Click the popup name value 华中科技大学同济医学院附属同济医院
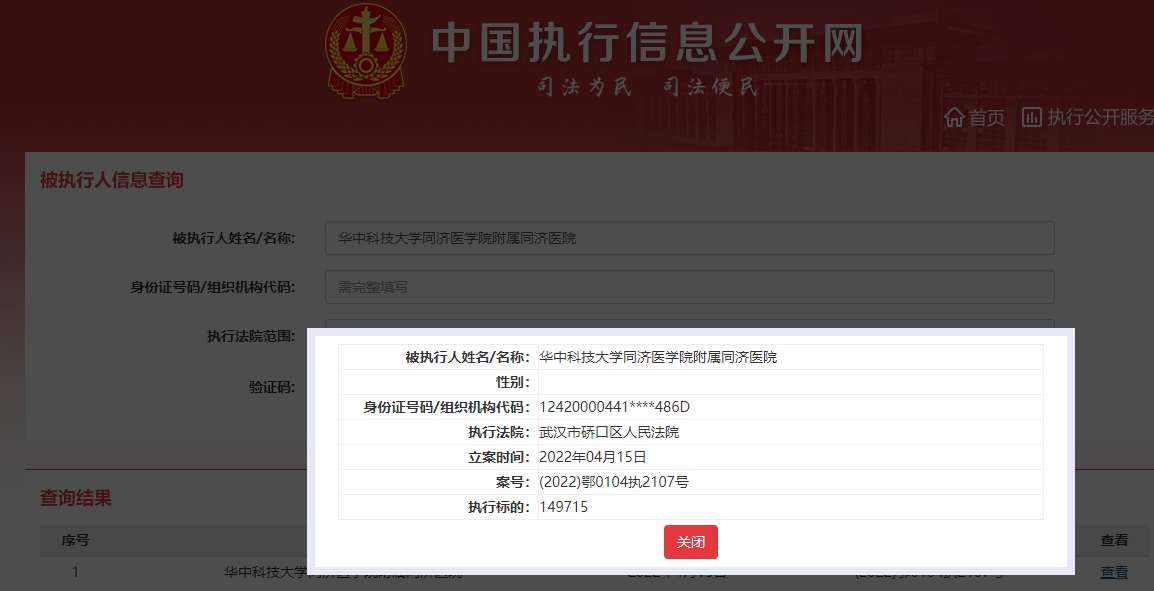 (658, 358)
